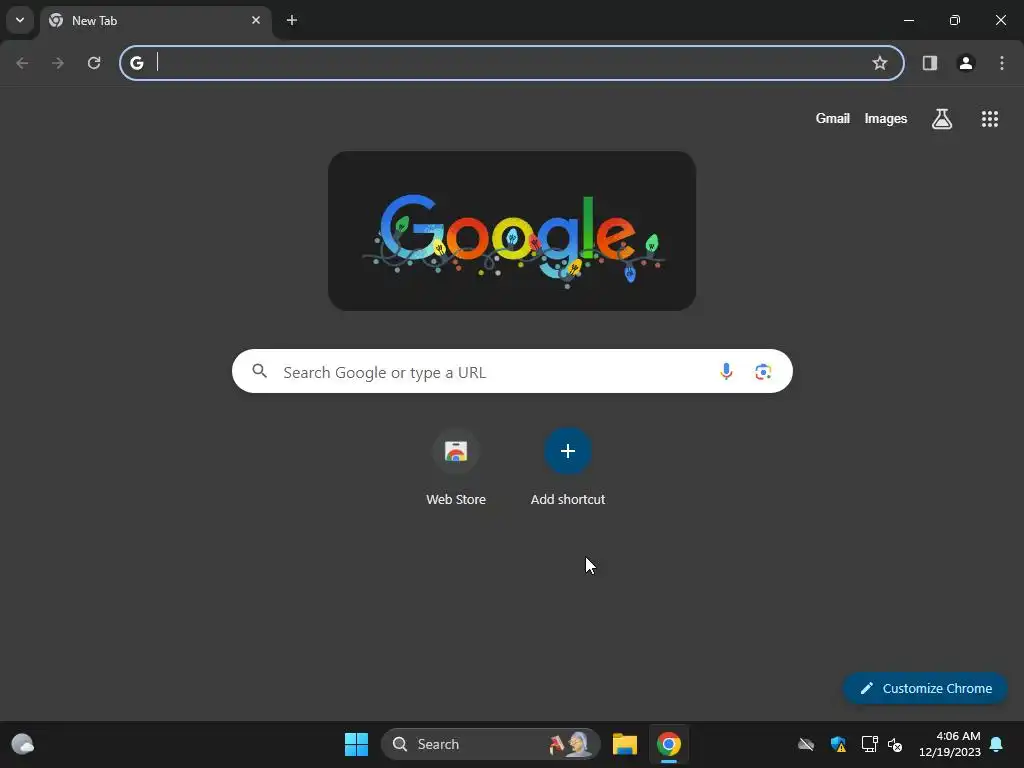The width and height of the screenshot is (1024, 768).
Task: Open the Images link
Action: (x=886, y=118)
